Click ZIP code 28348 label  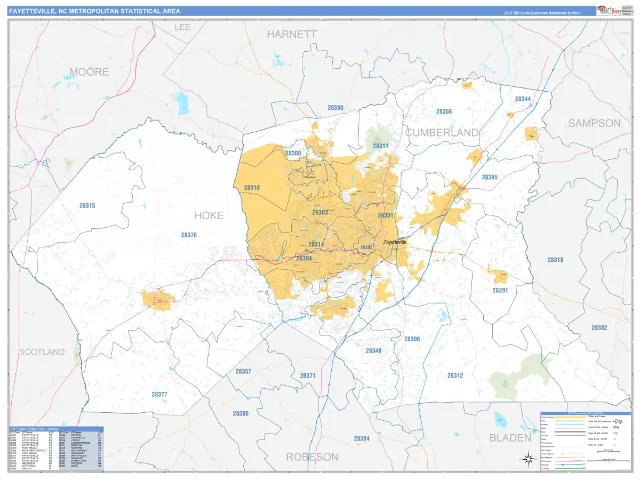(373, 351)
